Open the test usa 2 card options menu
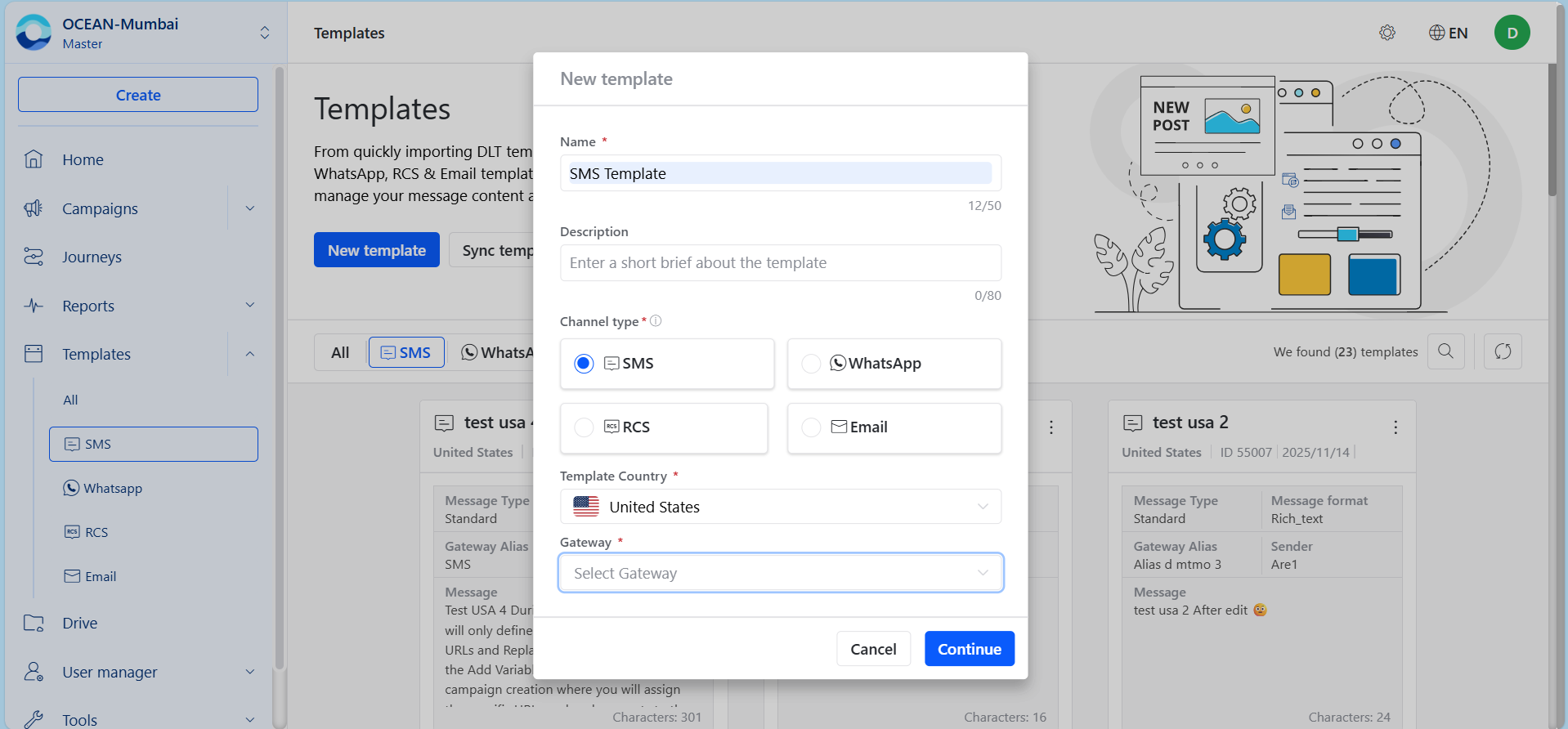1568x729 pixels. click(x=1396, y=427)
